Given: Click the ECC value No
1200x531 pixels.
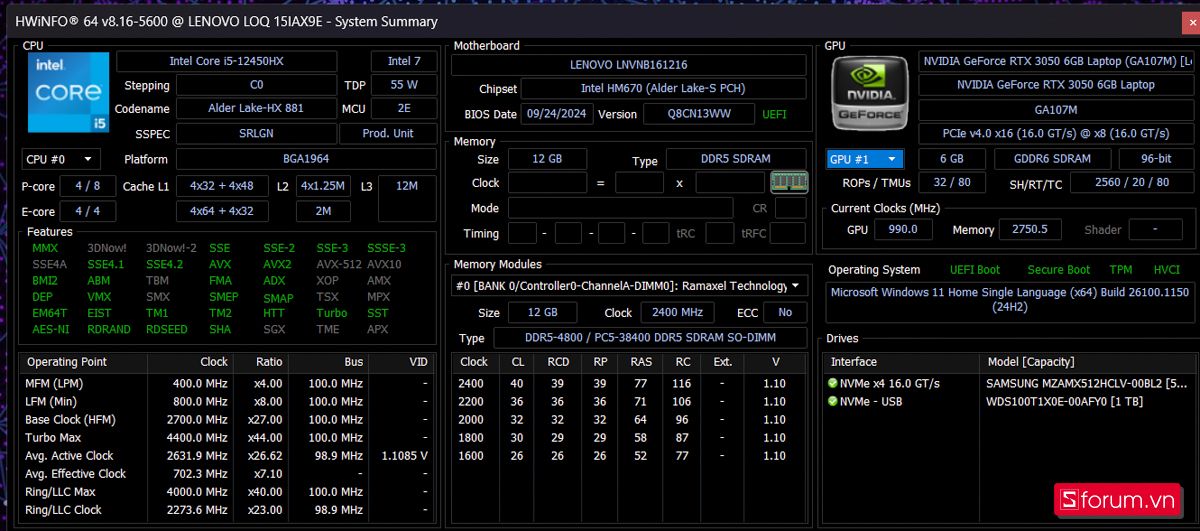Looking at the screenshot, I should tap(785, 312).
